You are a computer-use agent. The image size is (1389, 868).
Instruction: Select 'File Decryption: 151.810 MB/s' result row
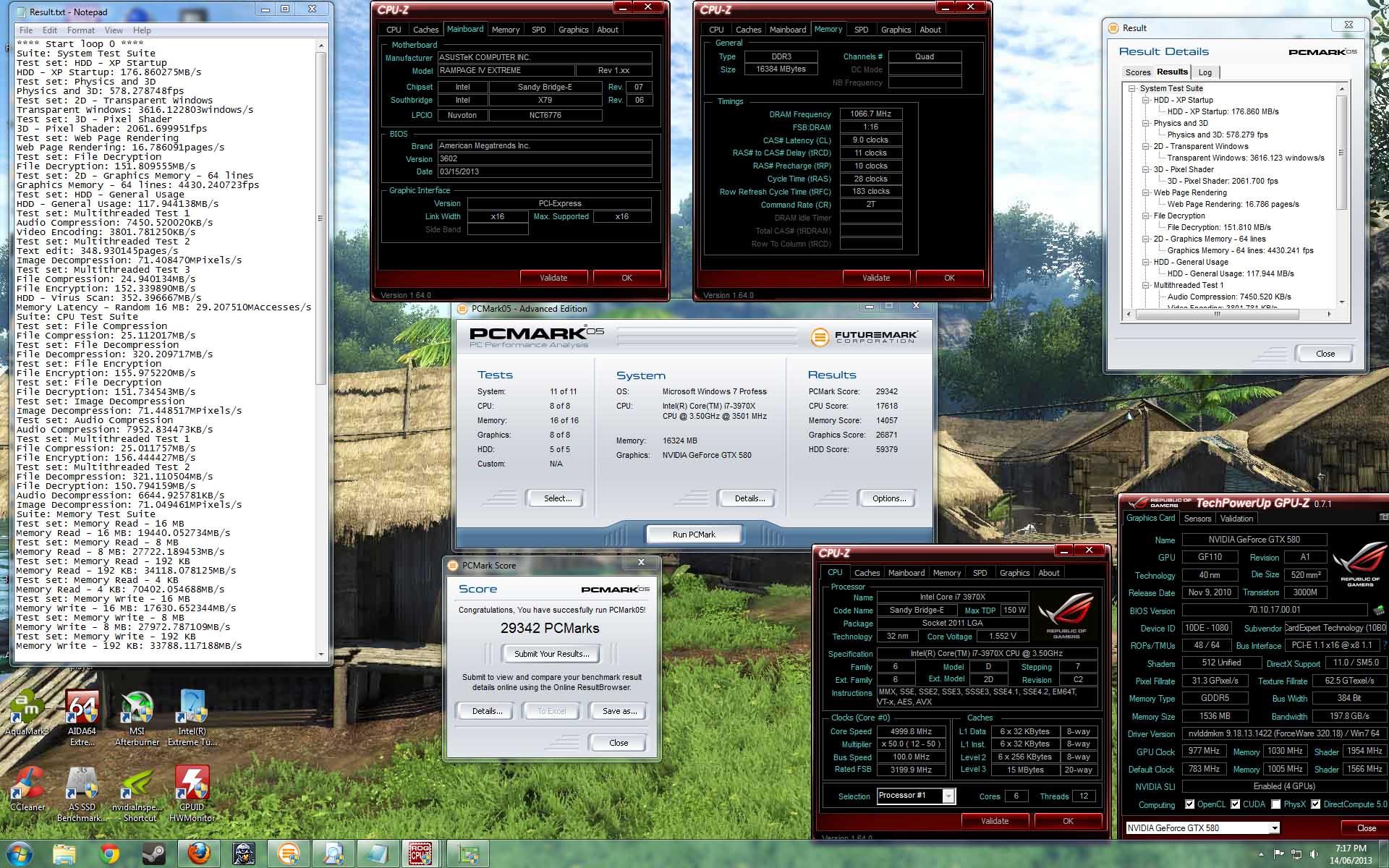point(1219,227)
